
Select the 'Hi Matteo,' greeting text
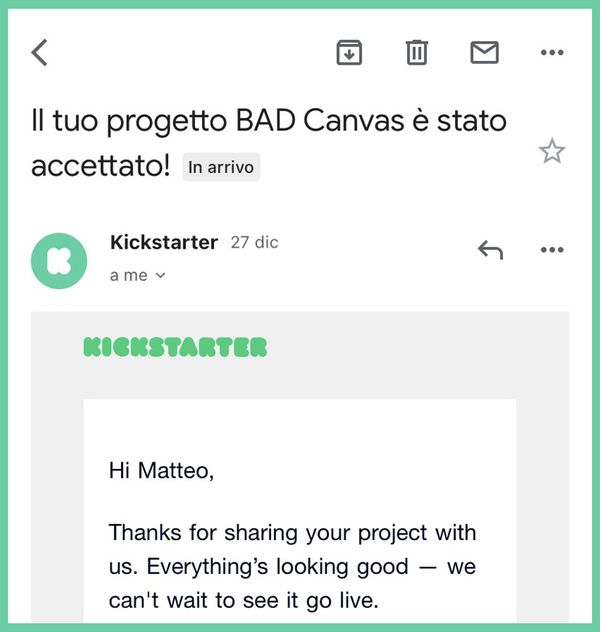click(x=161, y=470)
